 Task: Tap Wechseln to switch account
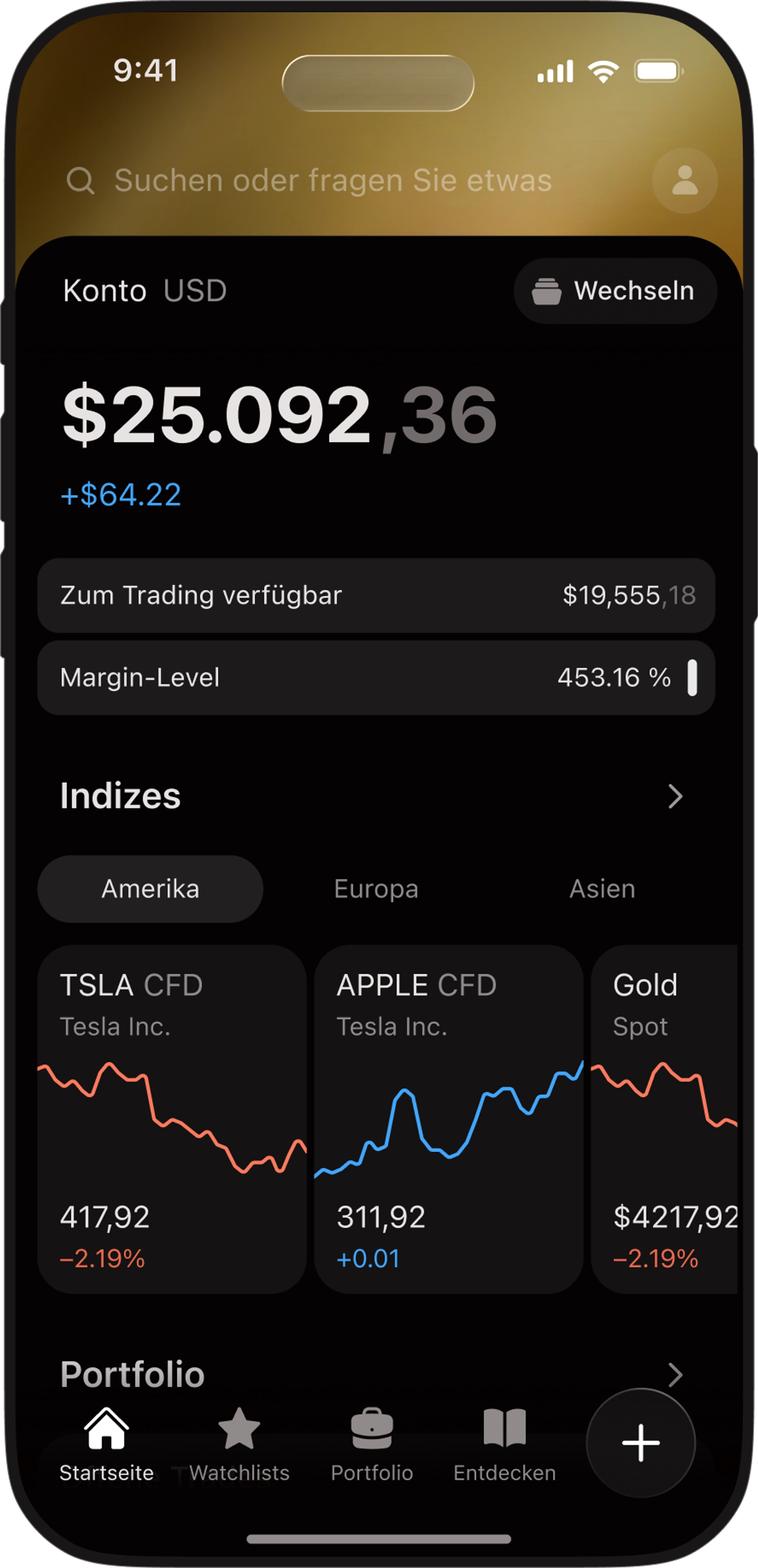point(615,291)
